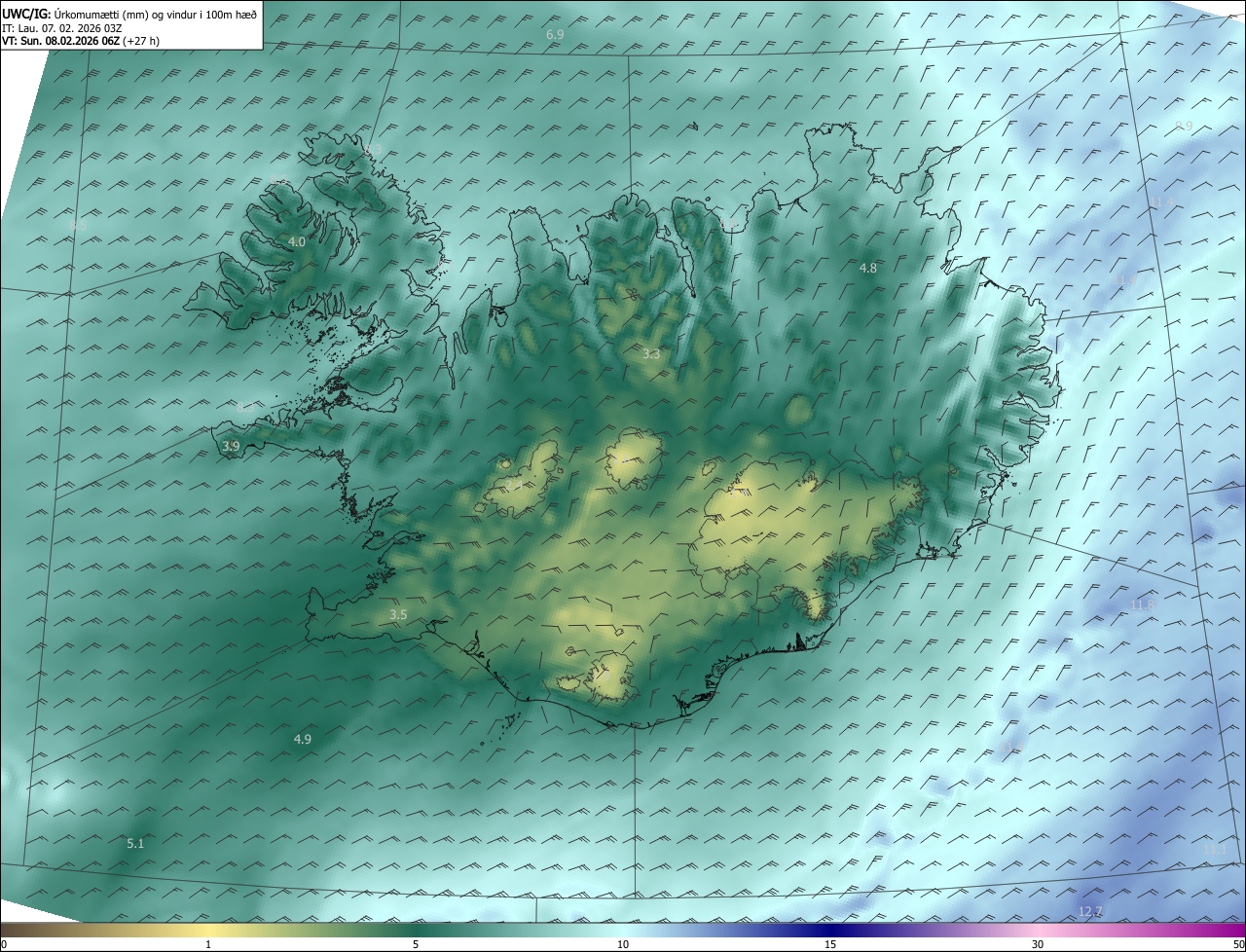
Task: Pick the 5.1 value label on the map
Action: tap(135, 843)
